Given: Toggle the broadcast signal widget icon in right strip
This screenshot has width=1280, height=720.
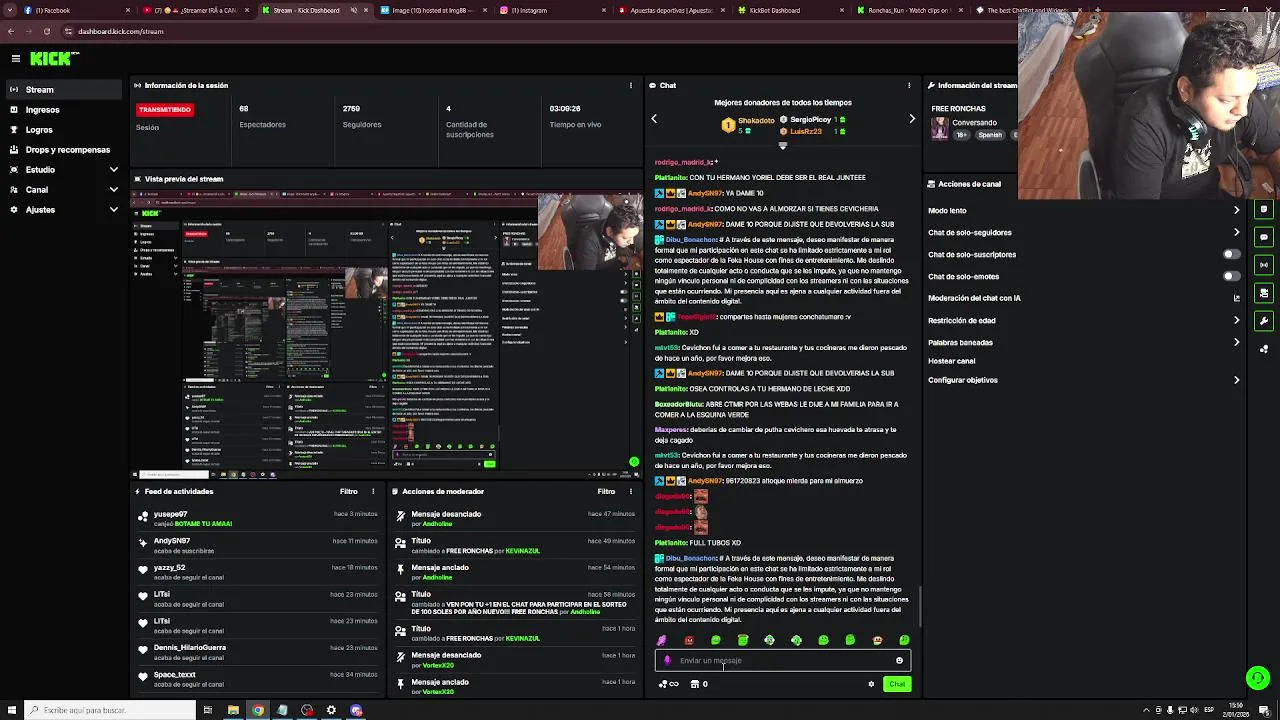Looking at the screenshot, I should tap(1264, 266).
